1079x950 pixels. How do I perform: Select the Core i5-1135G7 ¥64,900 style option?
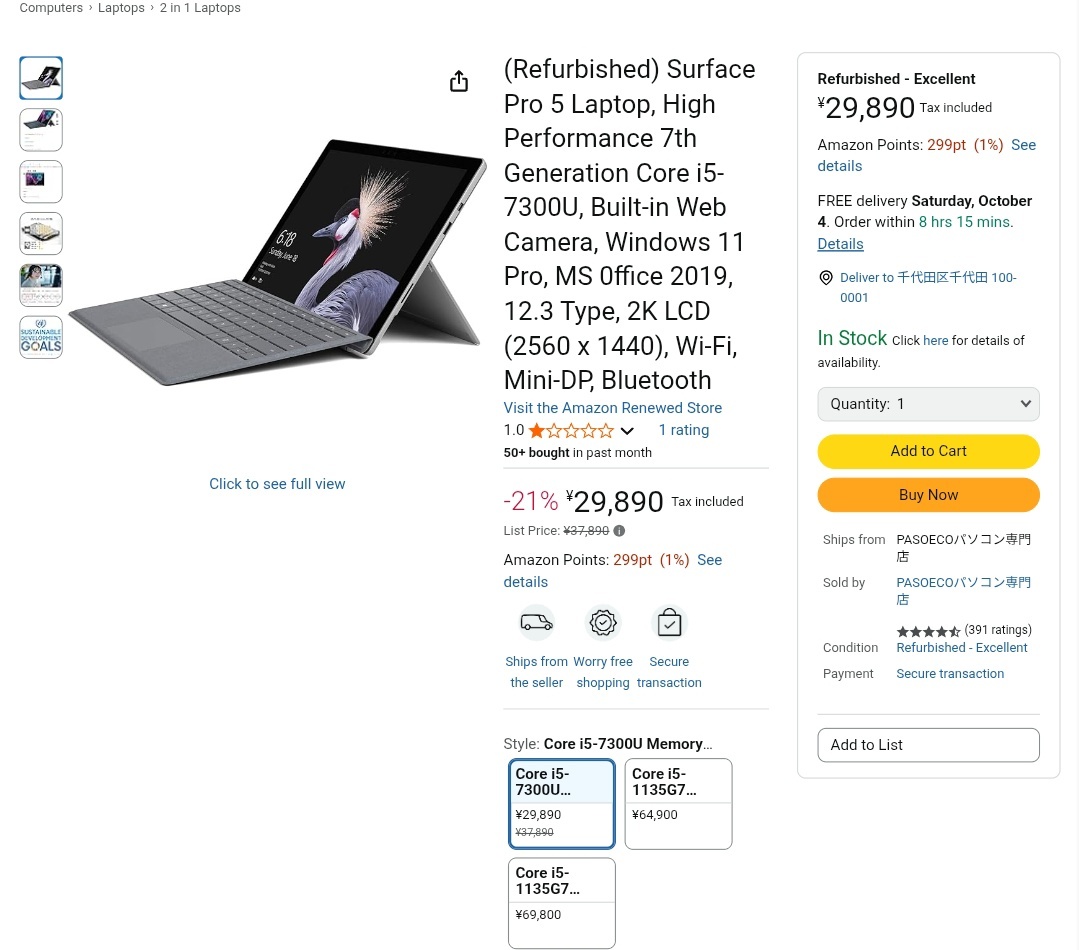pos(678,803)
